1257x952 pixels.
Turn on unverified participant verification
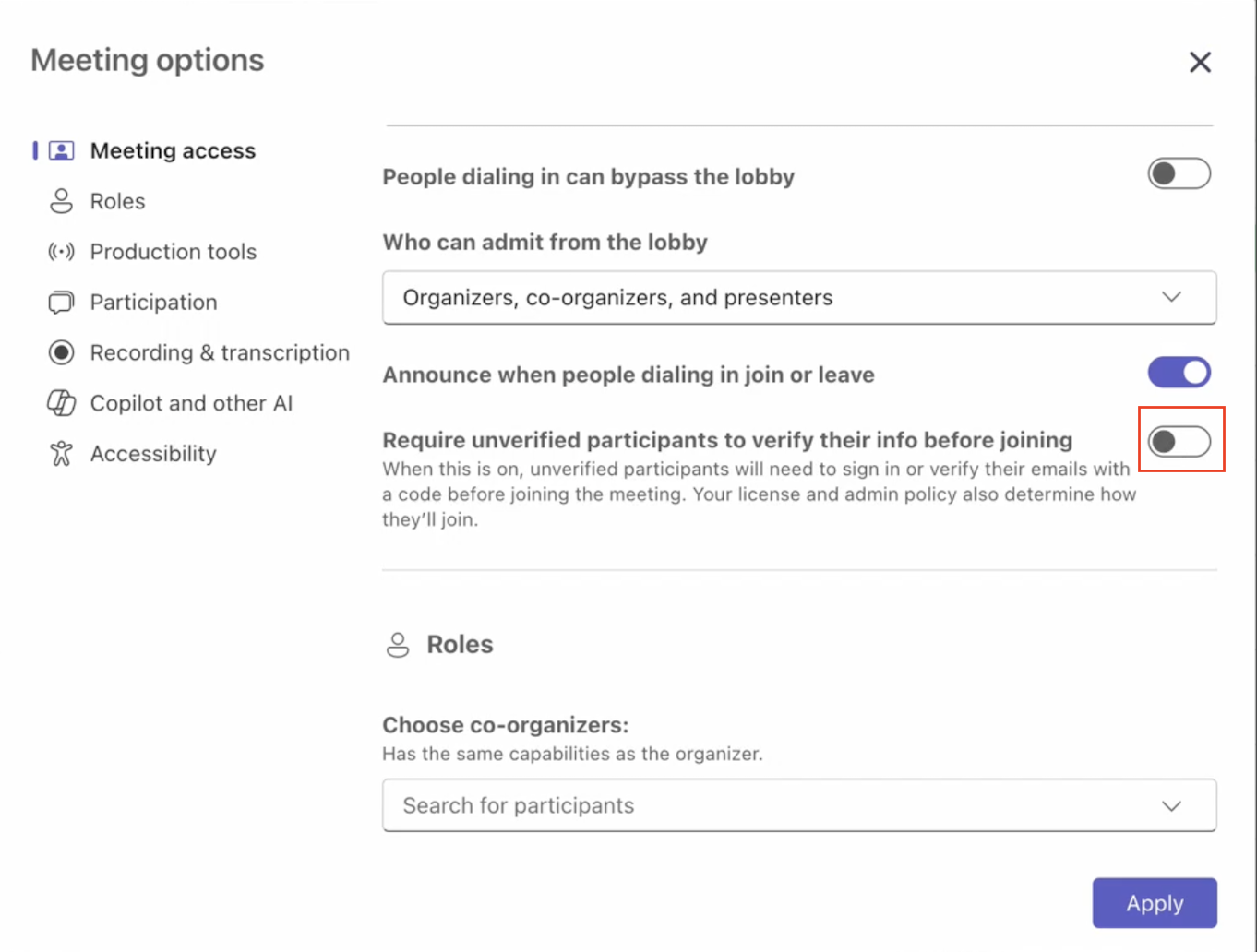pyautogui.click(x=1180, y=441)
